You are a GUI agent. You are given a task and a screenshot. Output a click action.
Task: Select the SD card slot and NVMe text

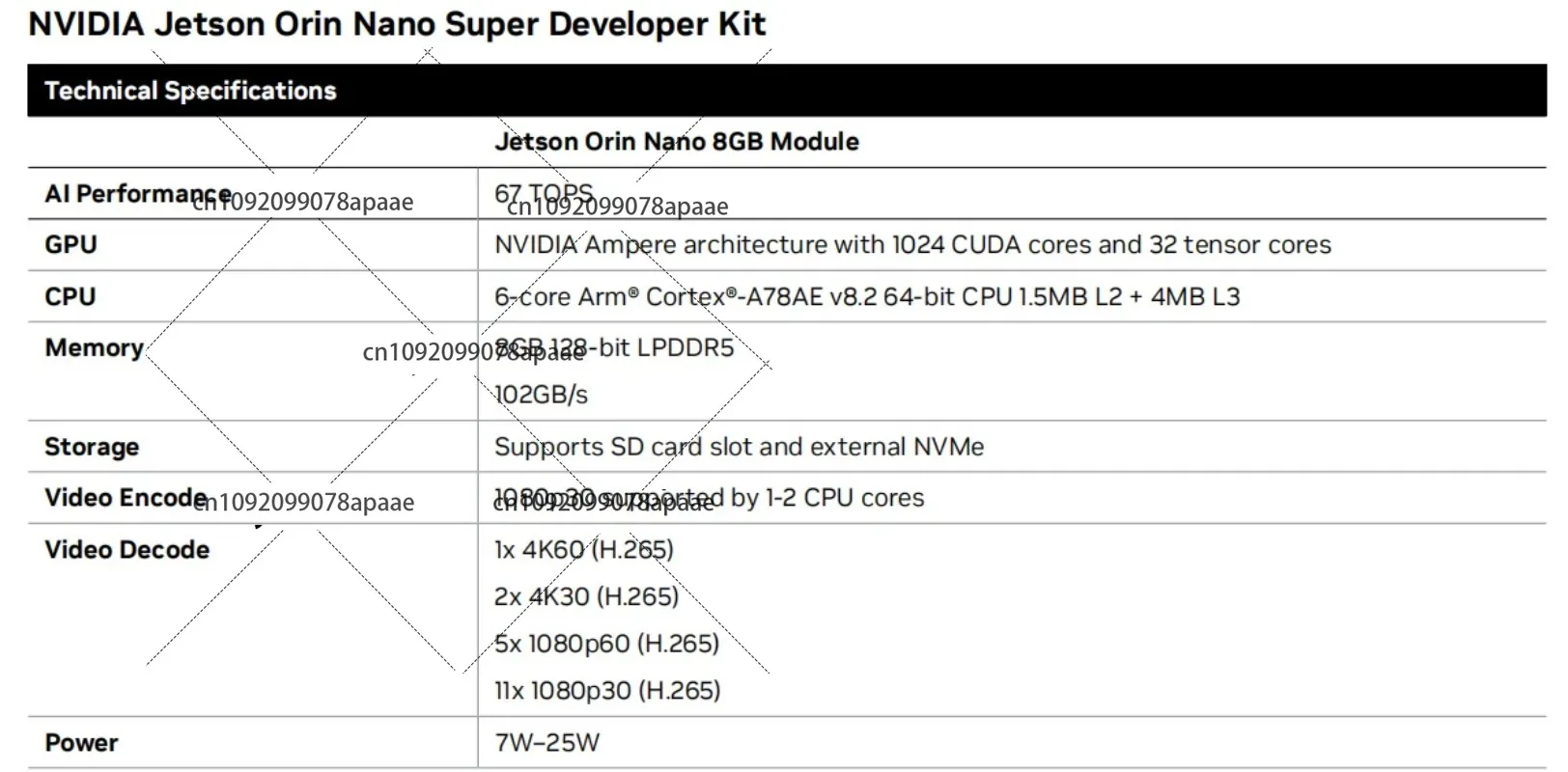click(x=739, y=447)
